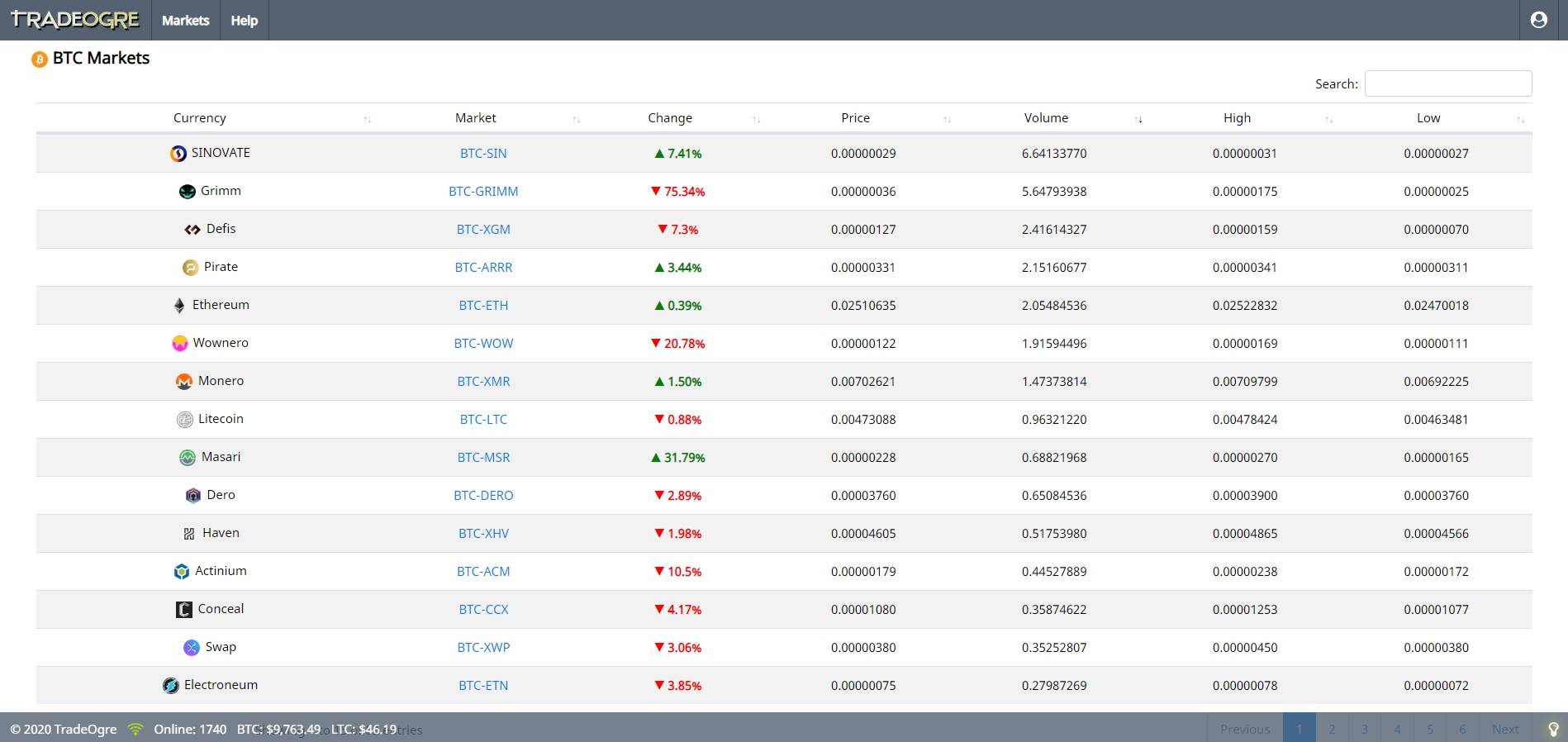Click the Monero coin icon
The width and height of the screenshot is (1568, 742).
184,382
